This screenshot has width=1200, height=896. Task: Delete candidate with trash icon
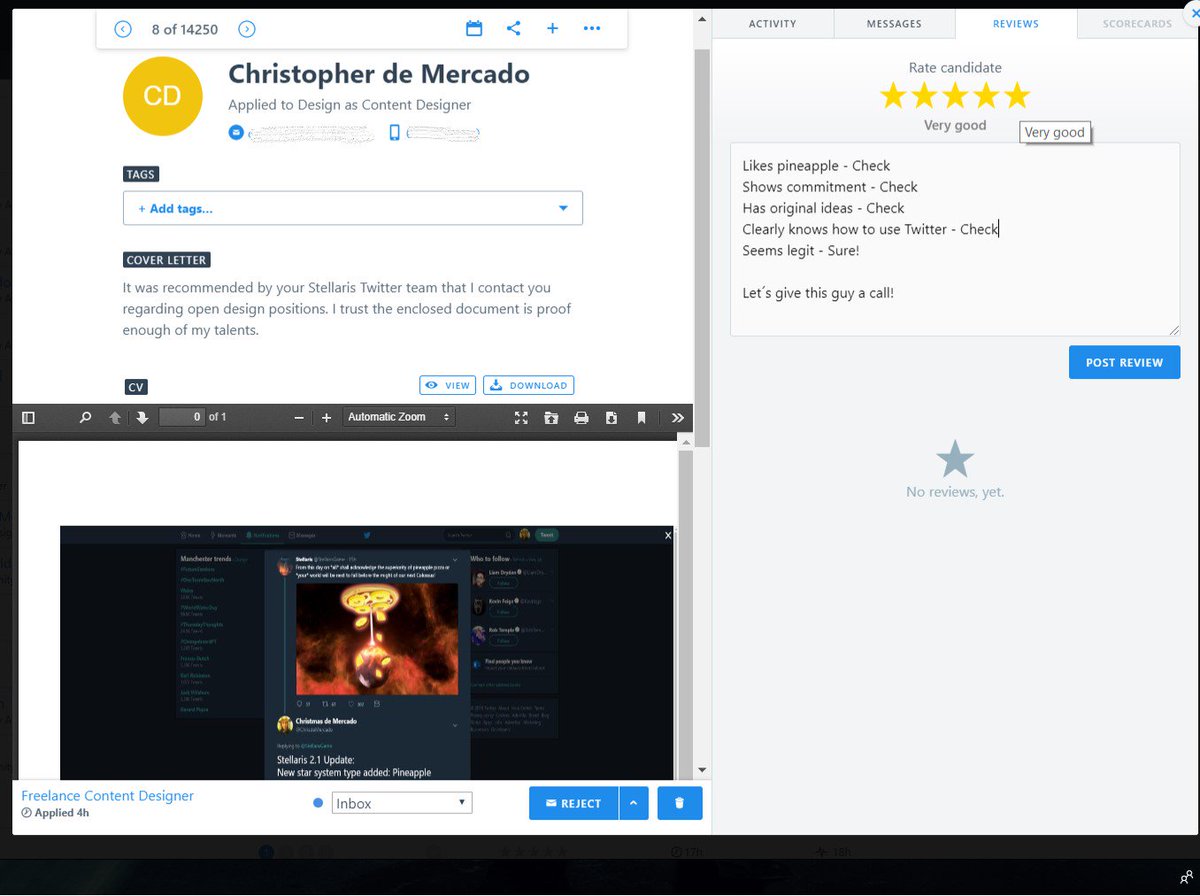[x=680, y=803]
